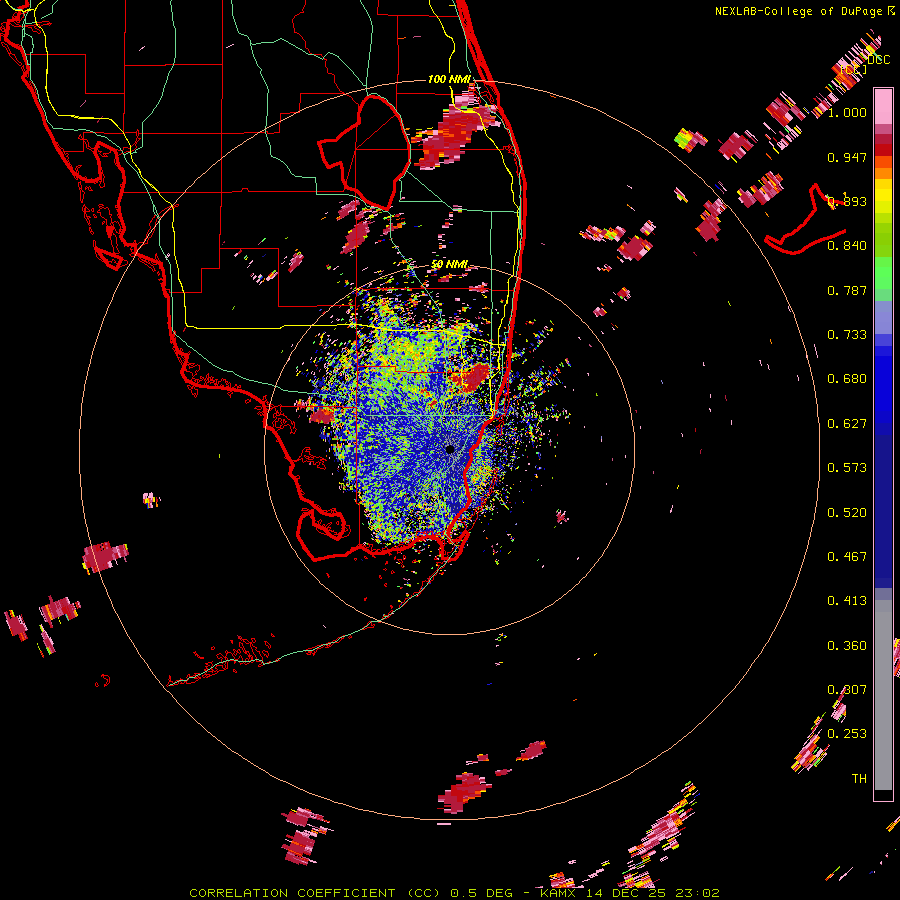This screenshot has height=900, width=900.
Task: Click the 1.000 scale value
Action: click(847, 112)
